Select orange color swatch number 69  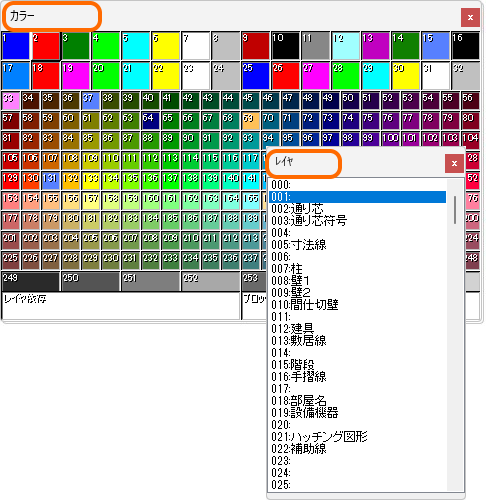point(251,121)
